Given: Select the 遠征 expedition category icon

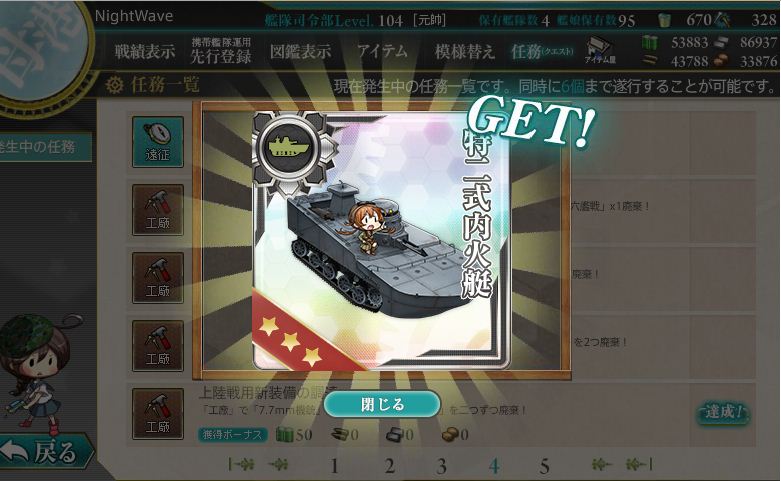Looking at the screenshot, I should point(158,142).
